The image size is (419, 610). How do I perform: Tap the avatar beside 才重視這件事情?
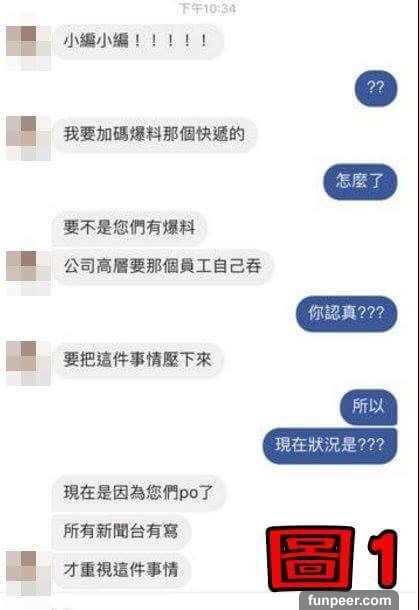pyautogui.click(x=28, y=573)
